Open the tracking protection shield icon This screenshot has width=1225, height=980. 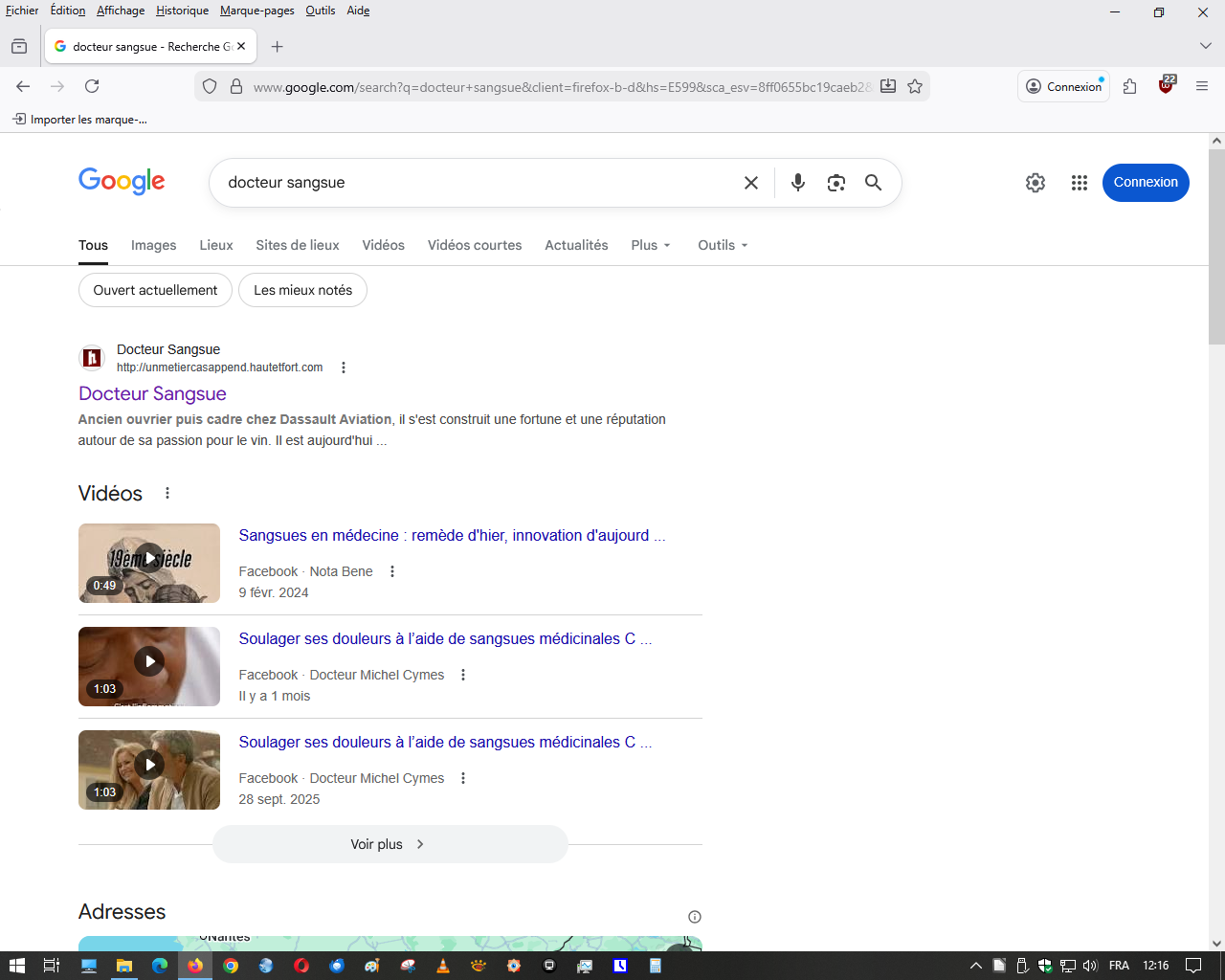coord(210,87)
